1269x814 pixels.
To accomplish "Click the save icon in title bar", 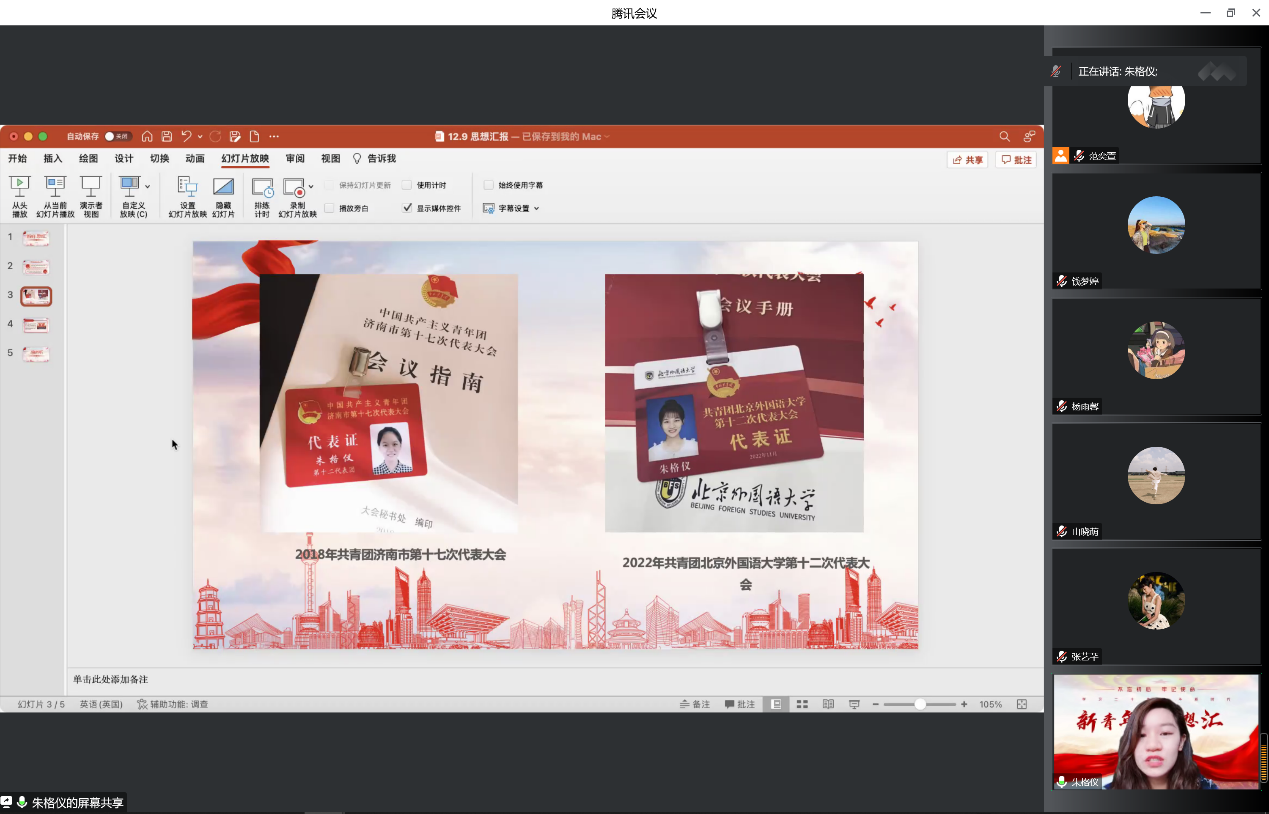I will [x=167, y=136].
